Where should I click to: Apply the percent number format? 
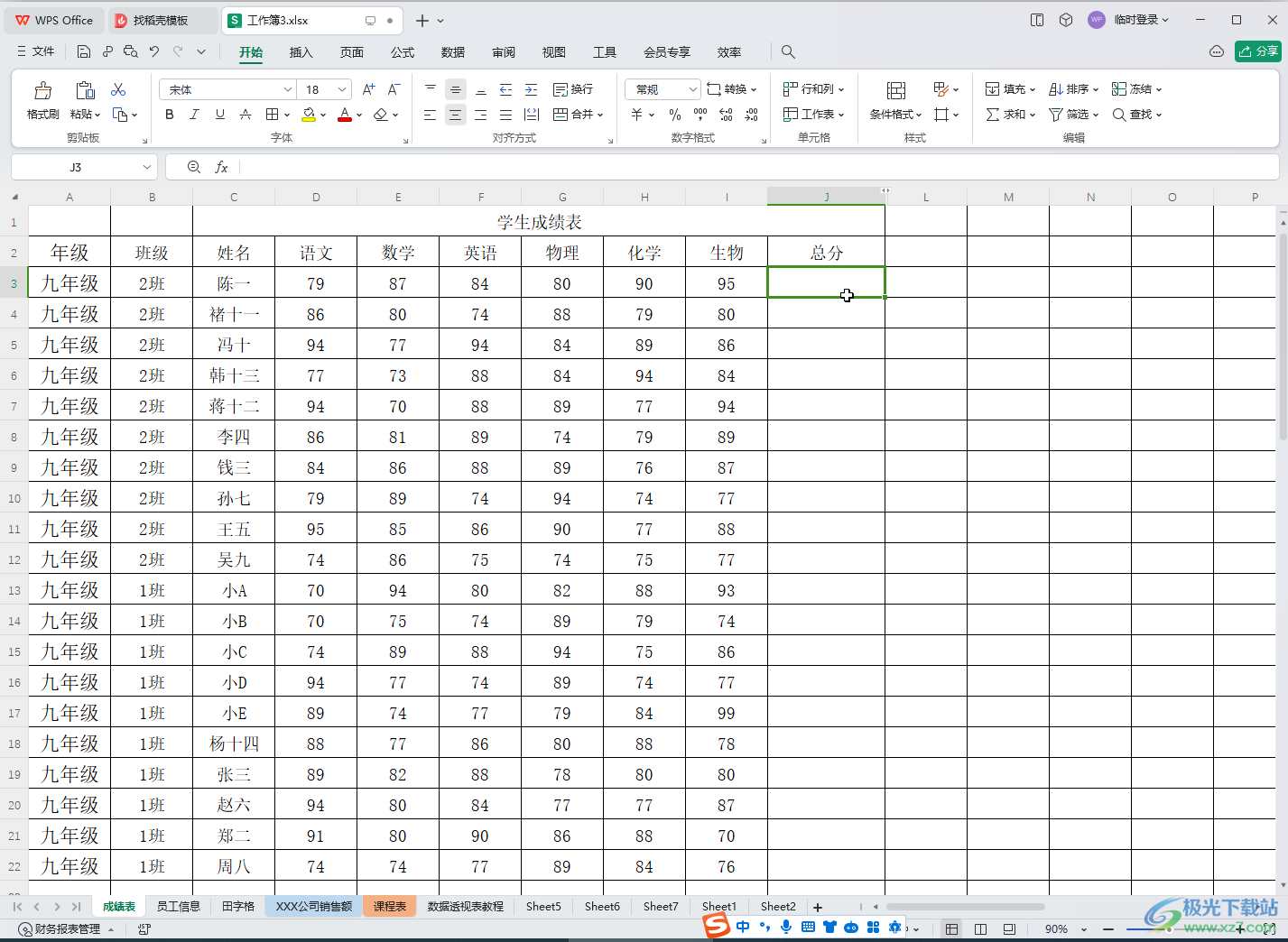pos(675,115)
